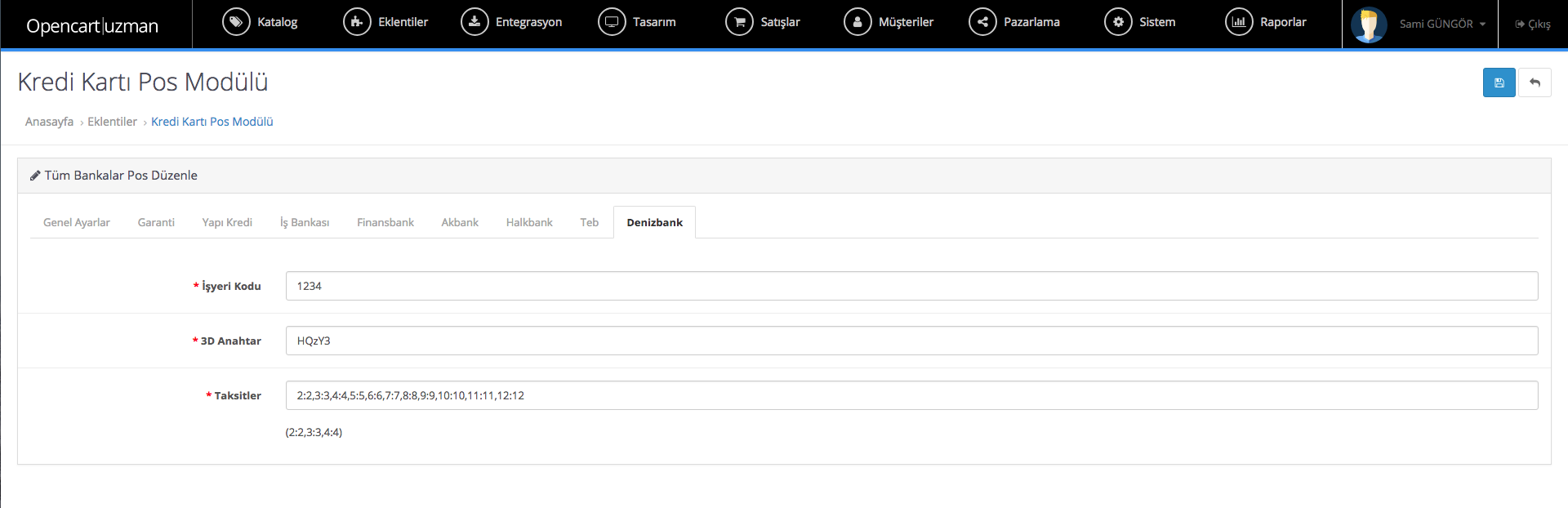Click the Çıkış logout link
Viewport: 1568px width, 508px height.
(1533, 24)
